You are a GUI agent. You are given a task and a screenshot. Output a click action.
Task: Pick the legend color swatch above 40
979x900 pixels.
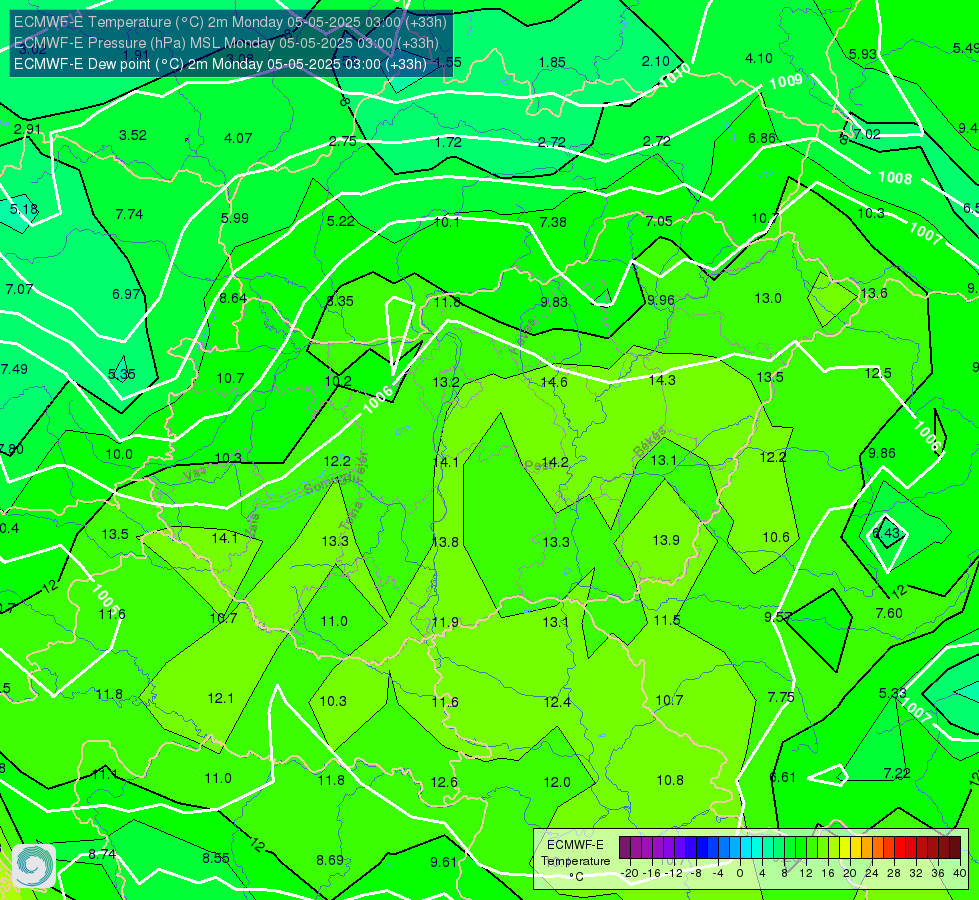point(955,848)
